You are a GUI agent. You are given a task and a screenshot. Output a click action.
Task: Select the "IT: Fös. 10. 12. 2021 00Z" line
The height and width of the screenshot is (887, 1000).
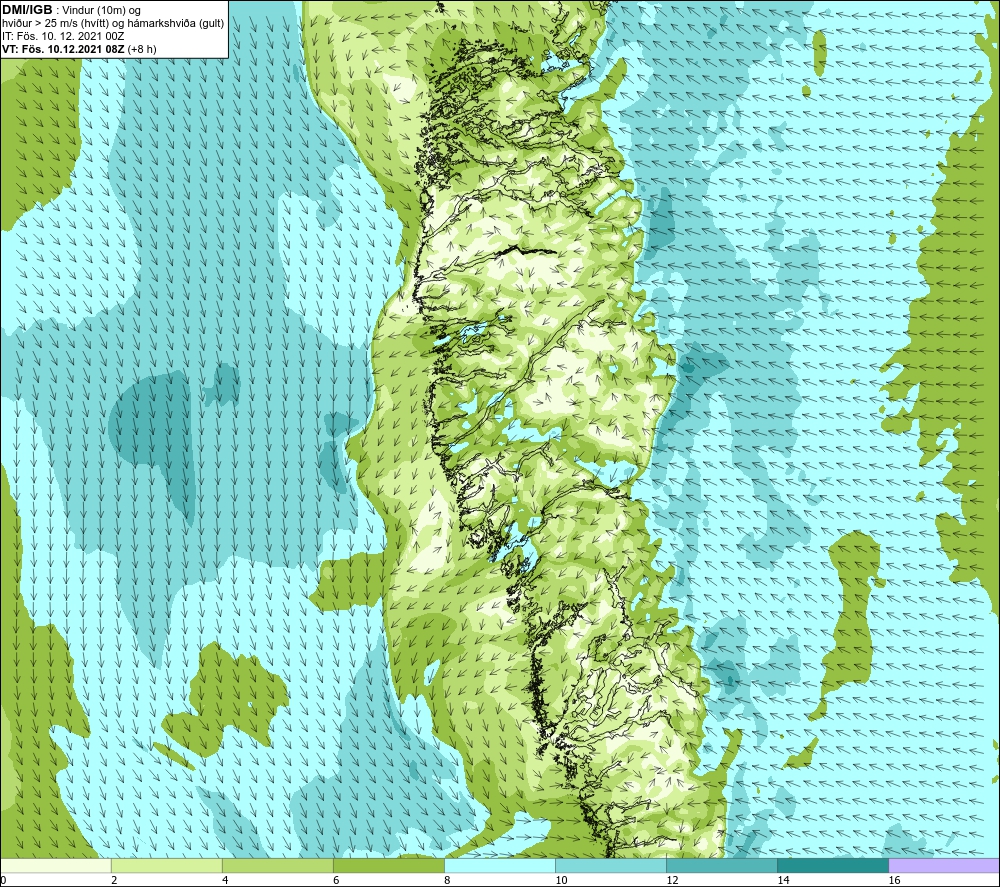[62, 36]
